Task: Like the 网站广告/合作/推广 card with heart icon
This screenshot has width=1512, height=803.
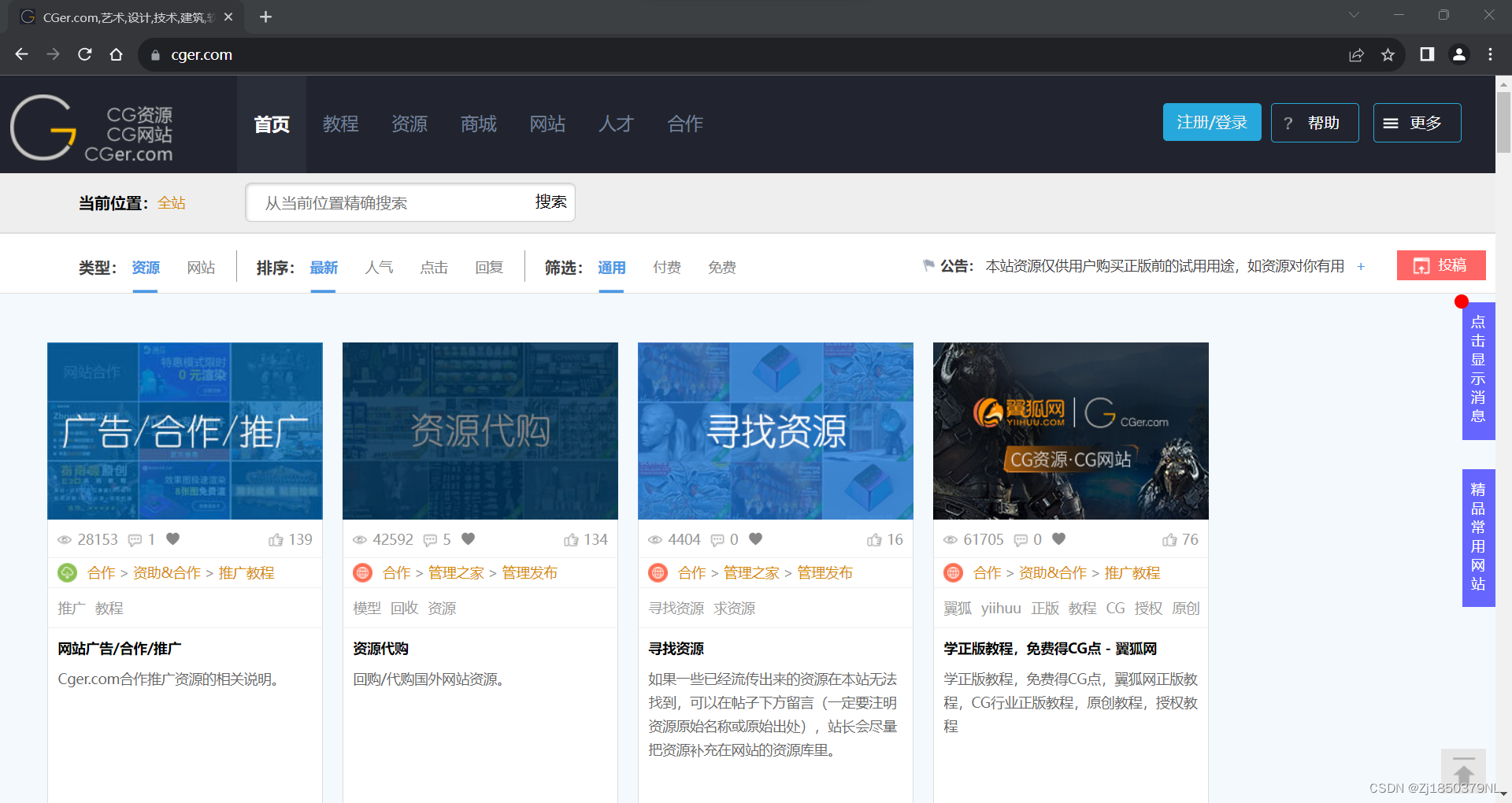Action: (173, 539)
